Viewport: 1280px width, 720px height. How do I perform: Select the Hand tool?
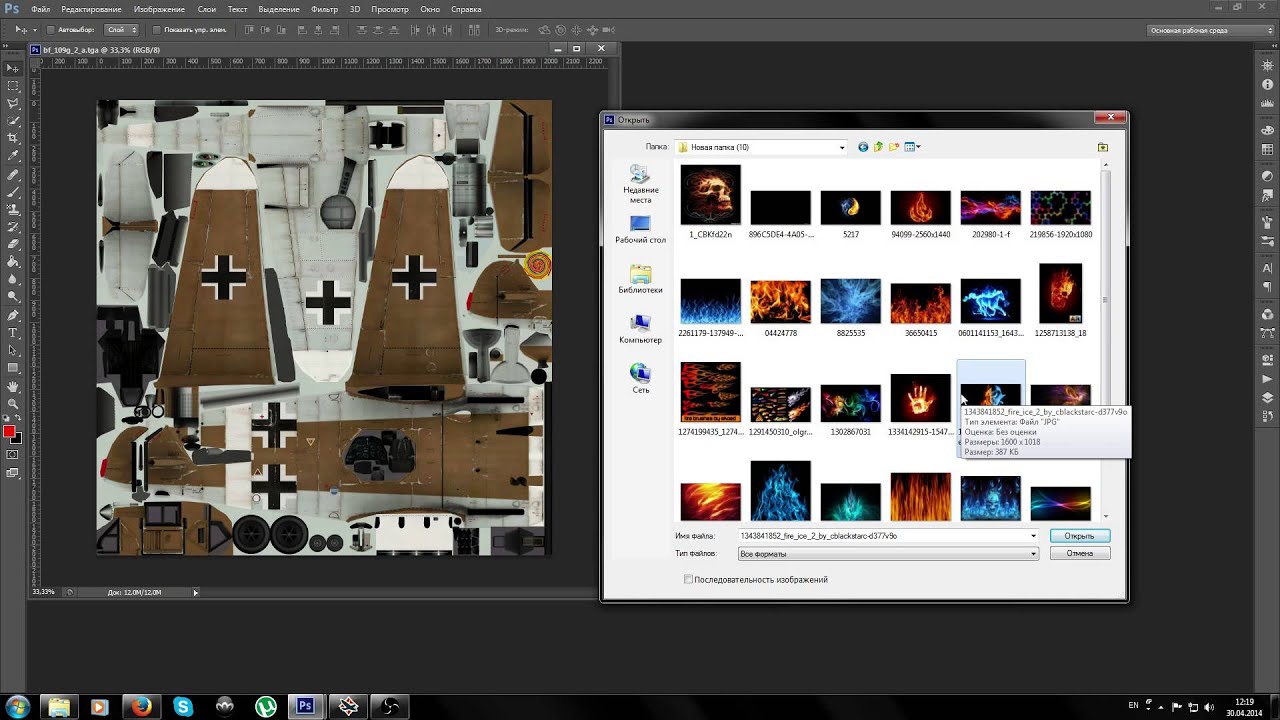pos(13,386)
